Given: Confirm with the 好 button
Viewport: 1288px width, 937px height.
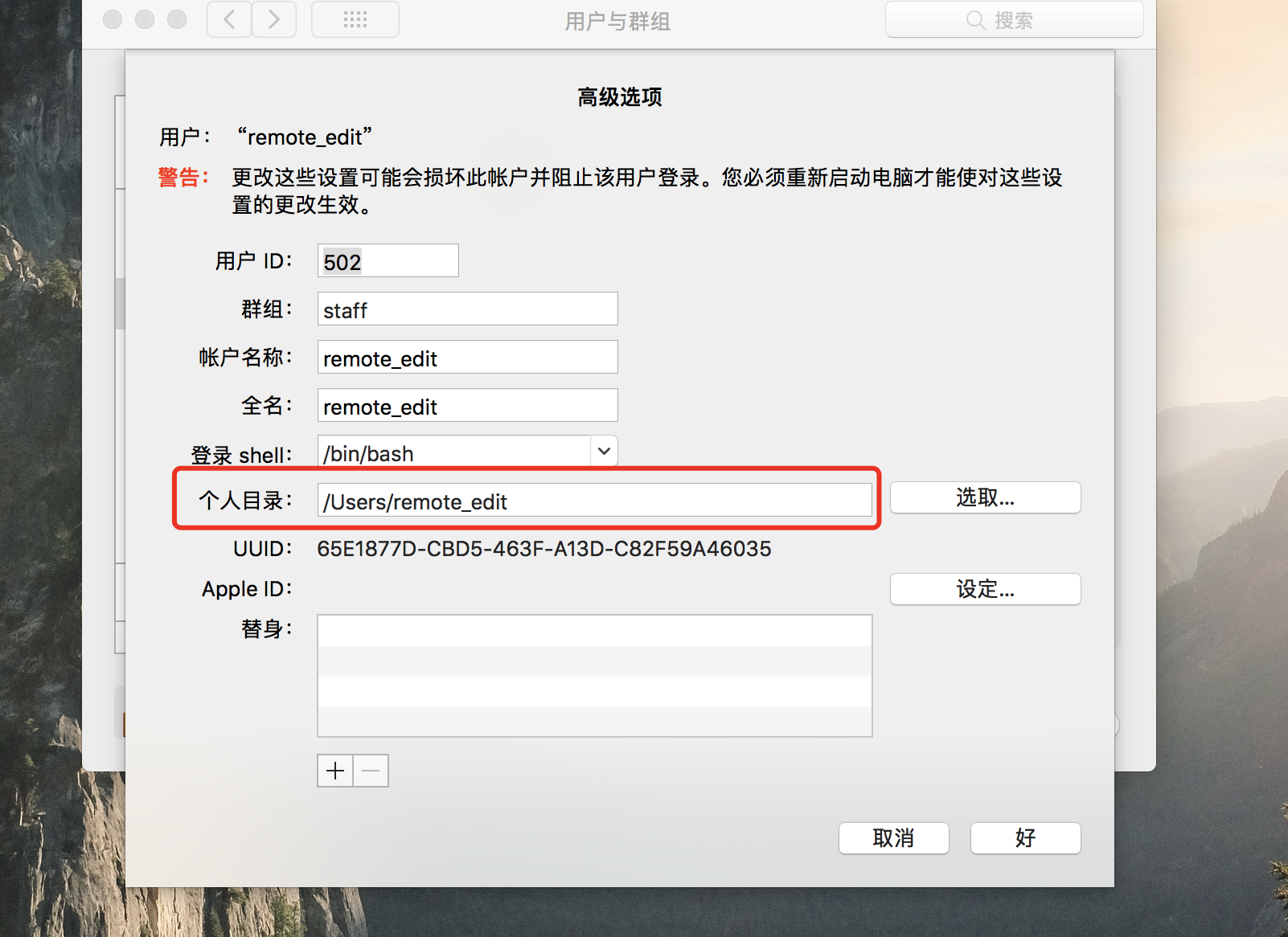Looking at the screenshot, I should [1025, 838].
